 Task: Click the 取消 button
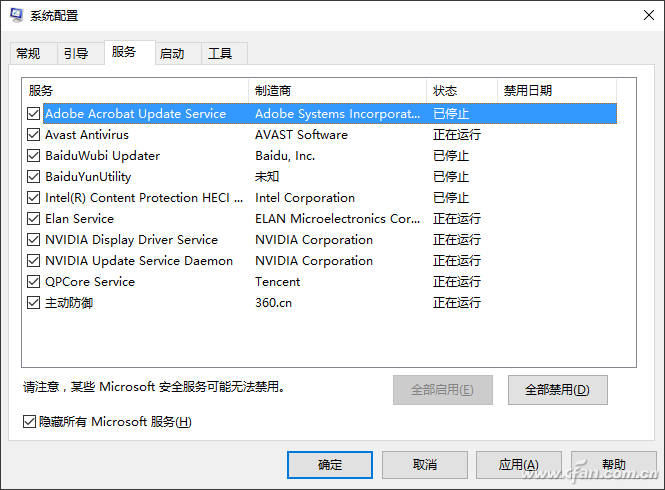[424, 465]
